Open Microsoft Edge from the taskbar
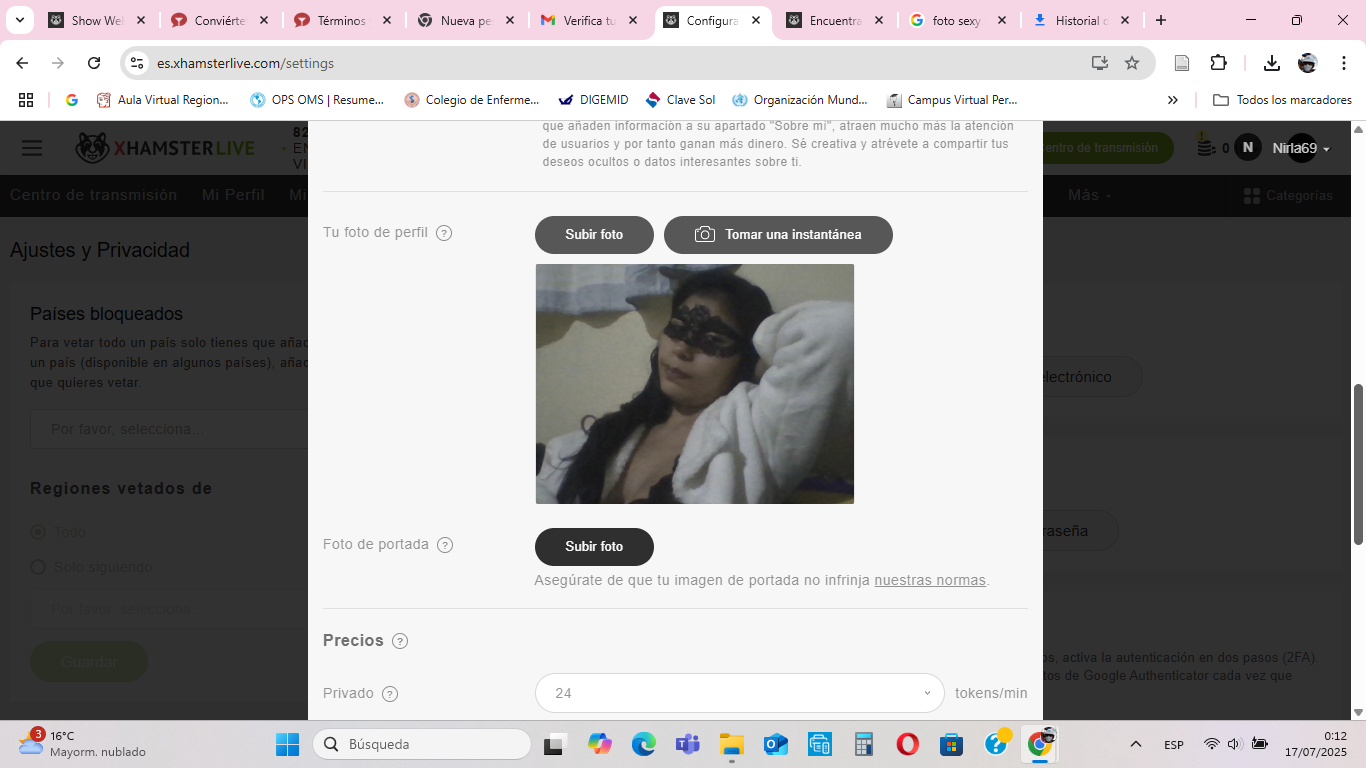Screen dimensions: 1366x768 [643, 744]
